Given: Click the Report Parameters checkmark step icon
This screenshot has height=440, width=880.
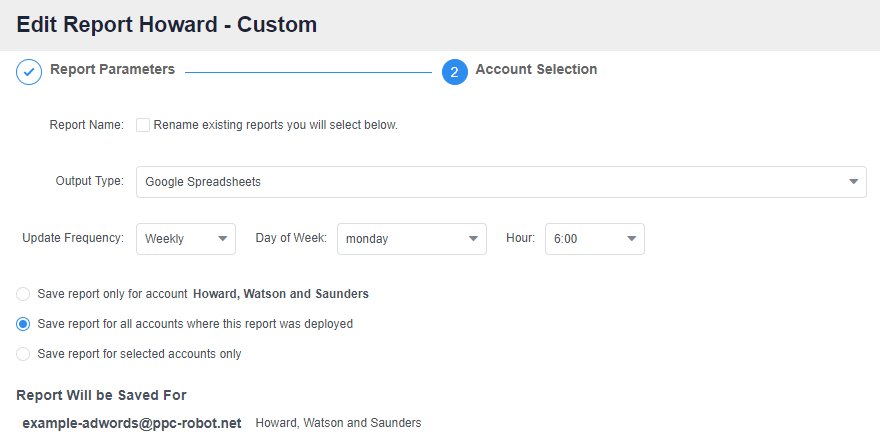Looking at the screenshot, I should coord(29,72).
